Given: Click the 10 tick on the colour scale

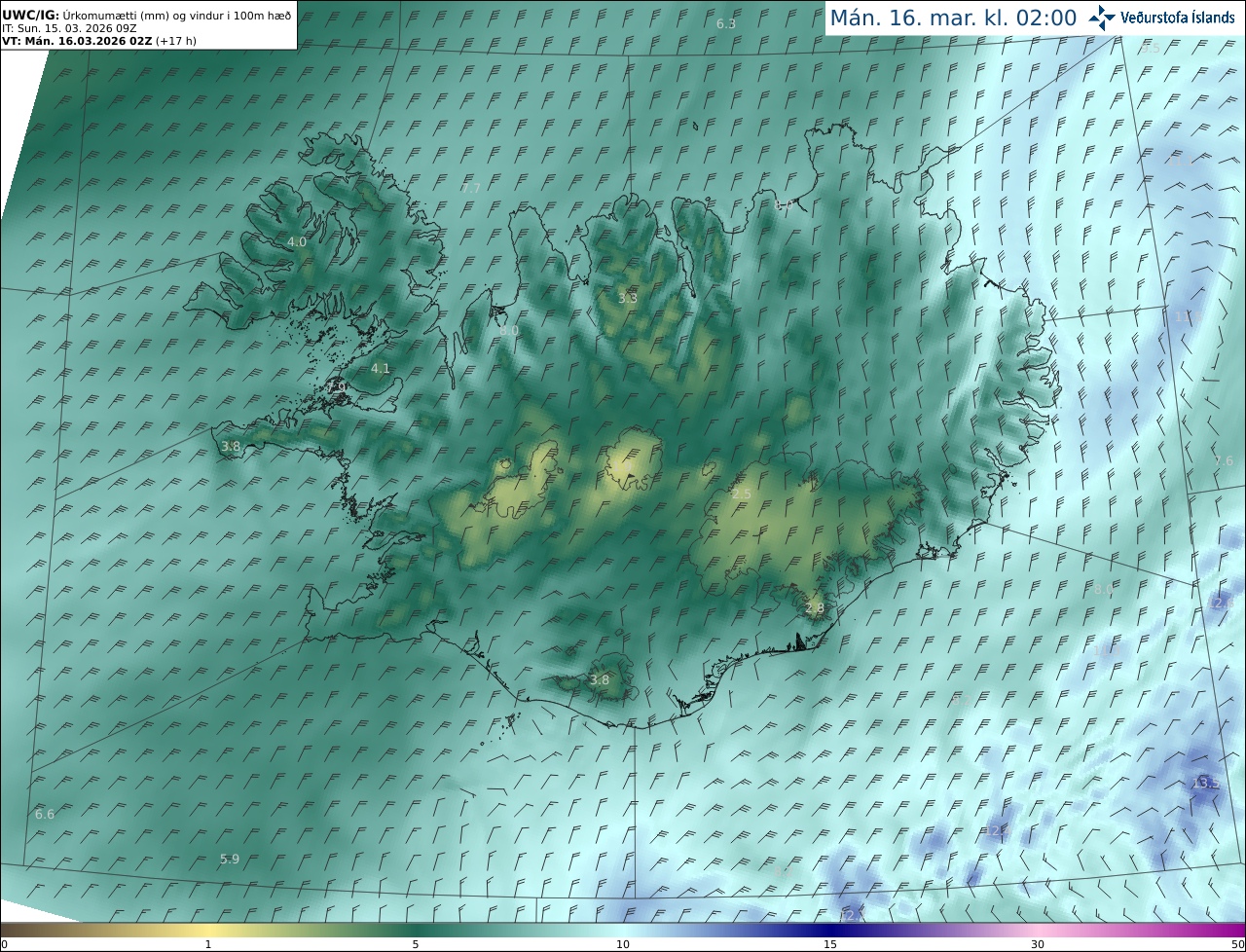Looking at the screenshot, I should pos(623,944).
